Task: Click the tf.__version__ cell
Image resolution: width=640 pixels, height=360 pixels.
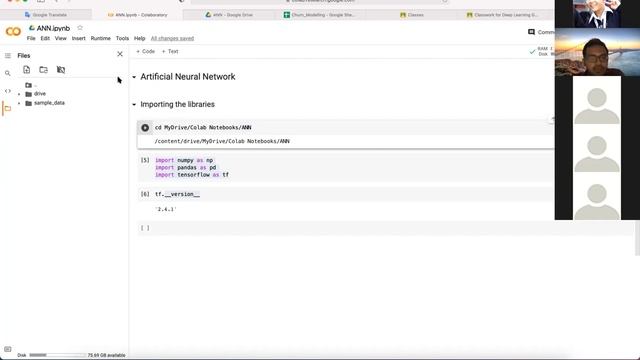Action: pos(346,194)
